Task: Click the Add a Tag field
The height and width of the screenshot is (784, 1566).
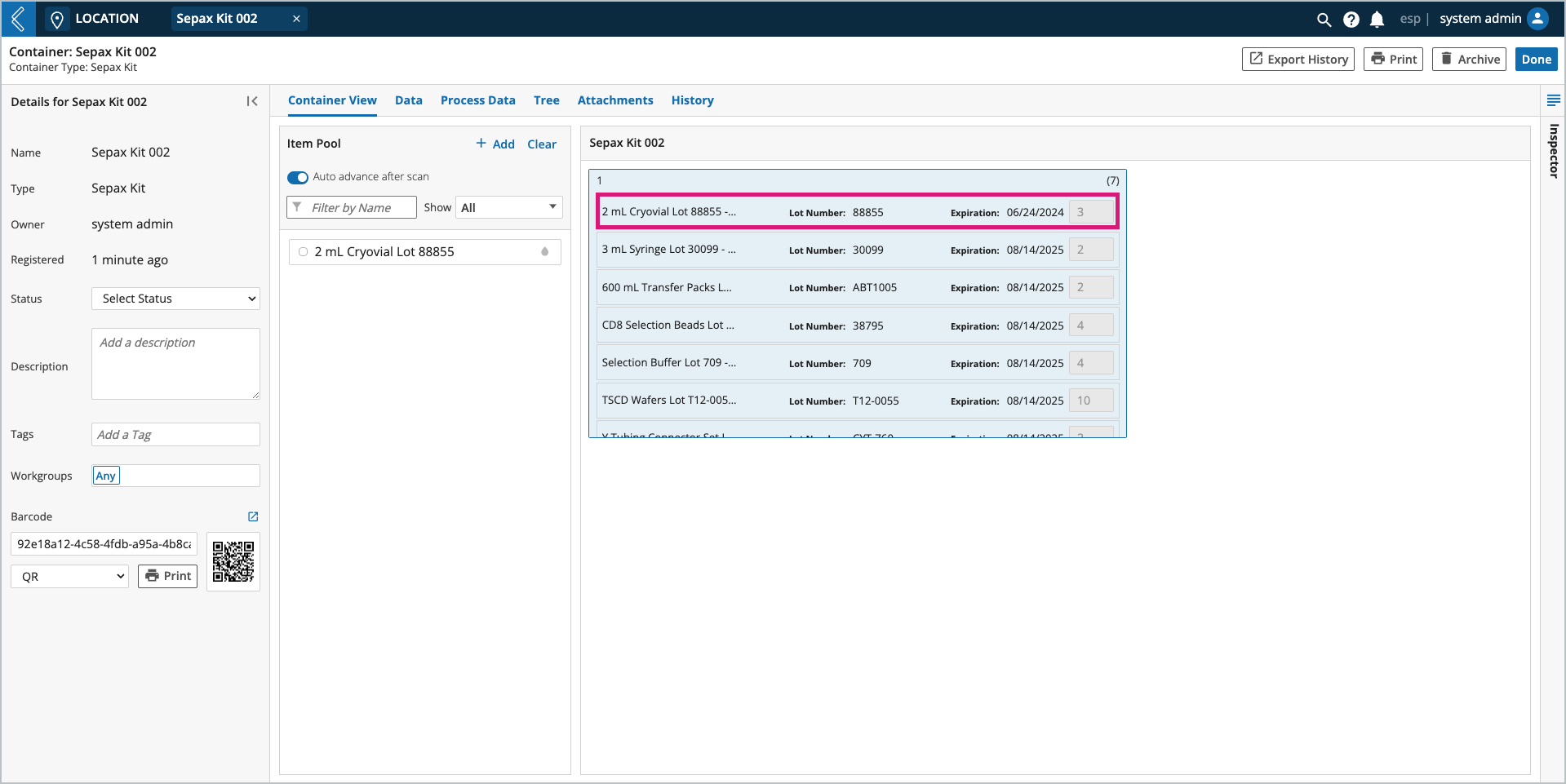Action: coord(175,435)
